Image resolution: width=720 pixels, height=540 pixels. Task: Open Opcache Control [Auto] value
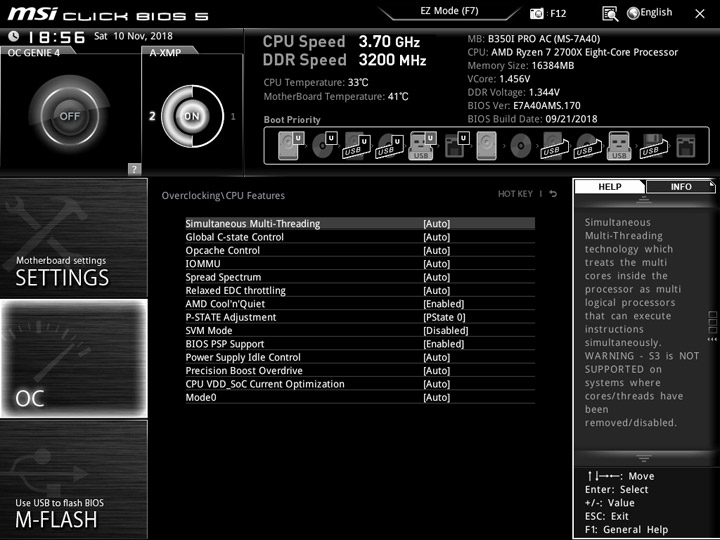point(437,250)
